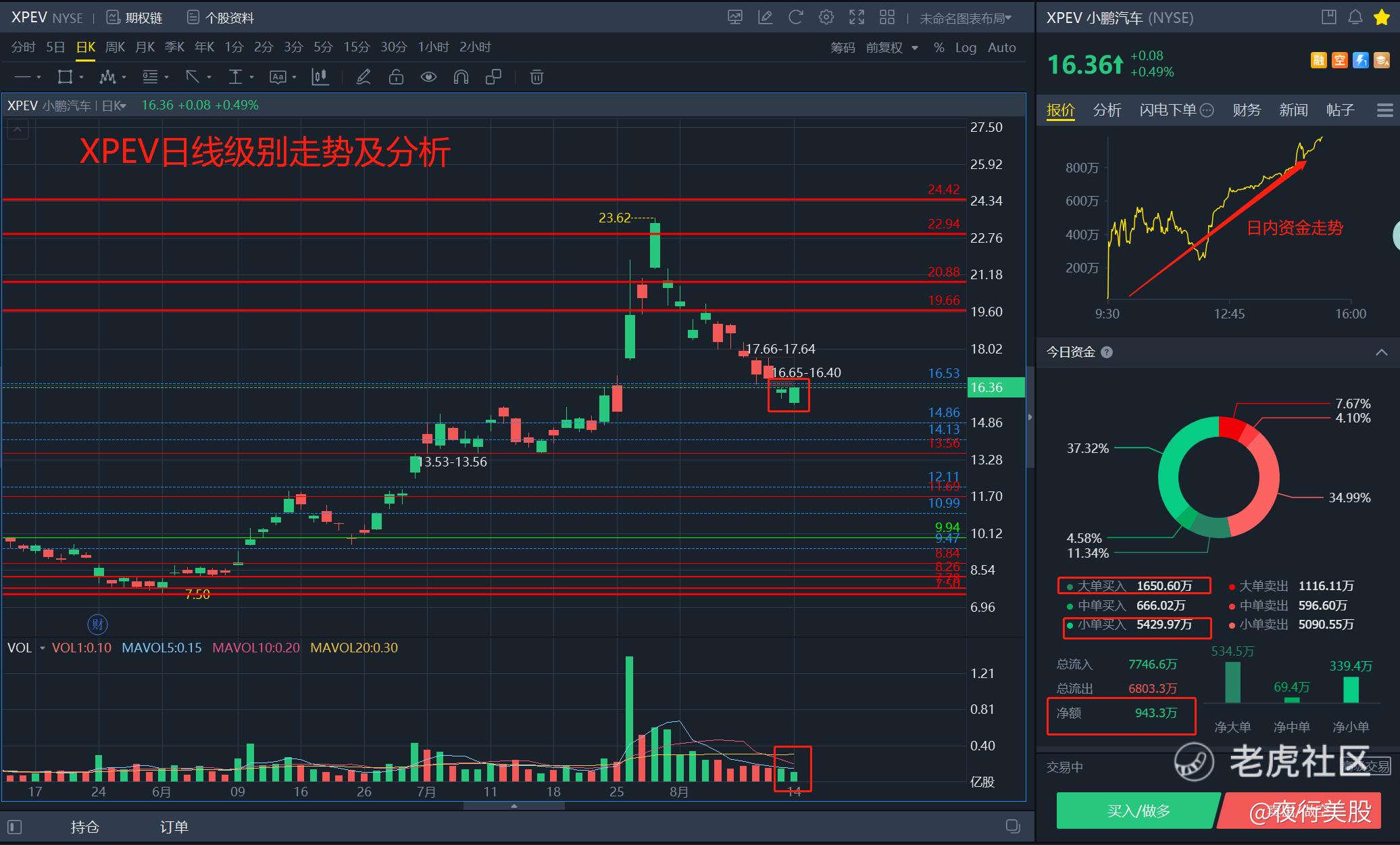Click the 买入/做多 buy button
Image resolution: width=1400 pixels, height=845 pixels.
coord(1139,811)
